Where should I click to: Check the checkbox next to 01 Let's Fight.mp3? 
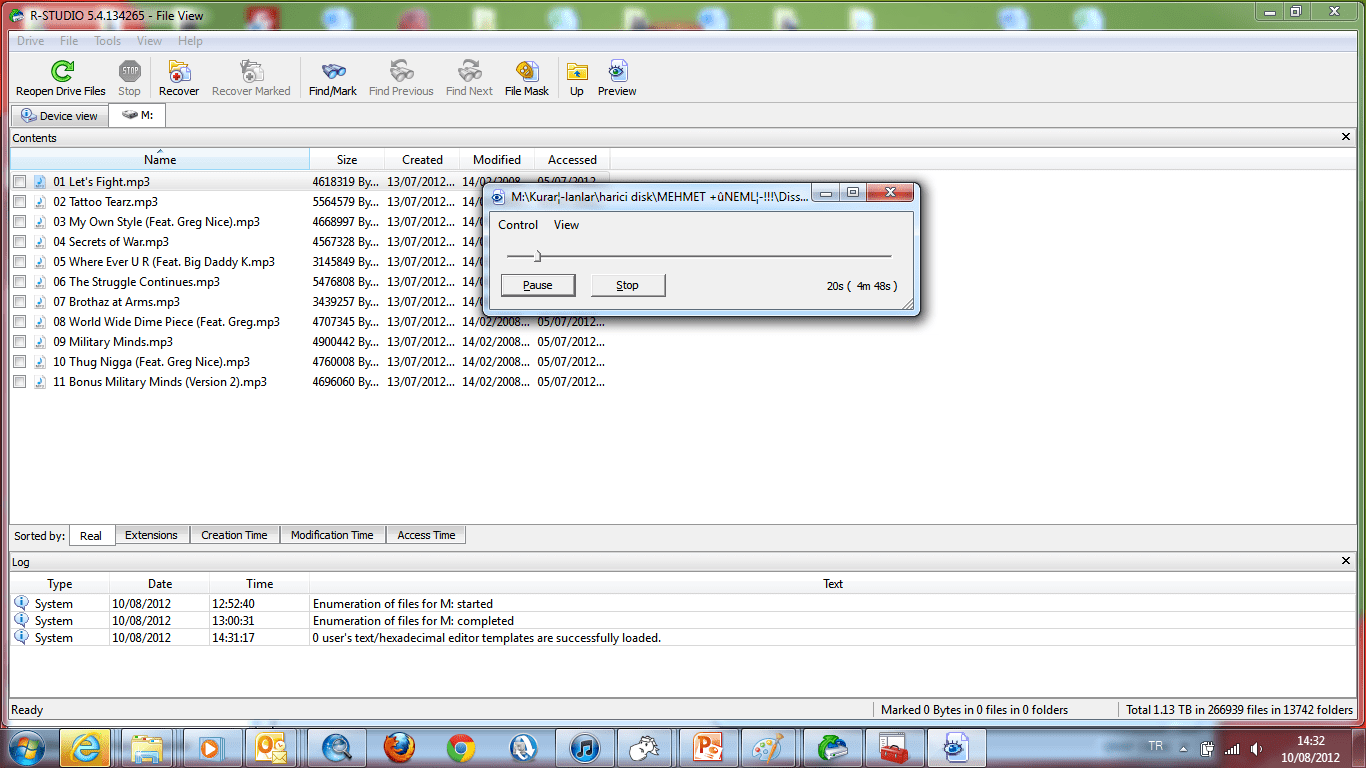(19, 181)
